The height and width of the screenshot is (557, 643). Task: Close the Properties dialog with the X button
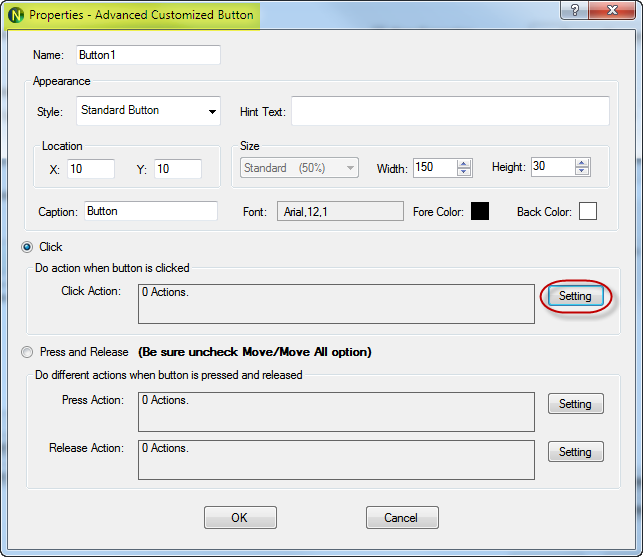click(612, 10)
